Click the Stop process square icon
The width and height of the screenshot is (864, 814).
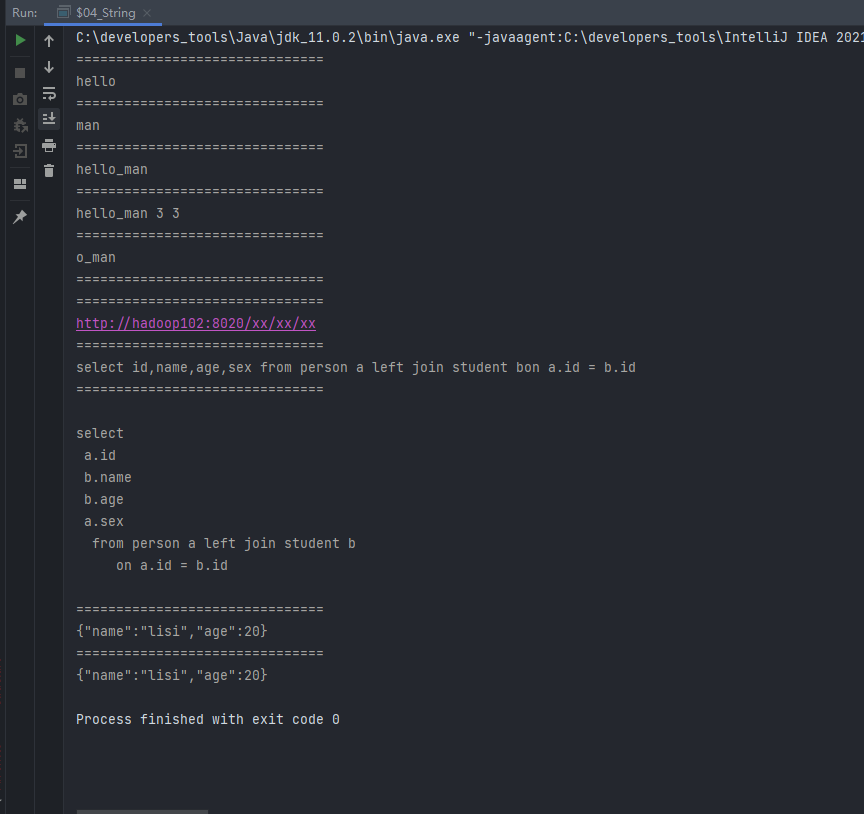[20, 73]
